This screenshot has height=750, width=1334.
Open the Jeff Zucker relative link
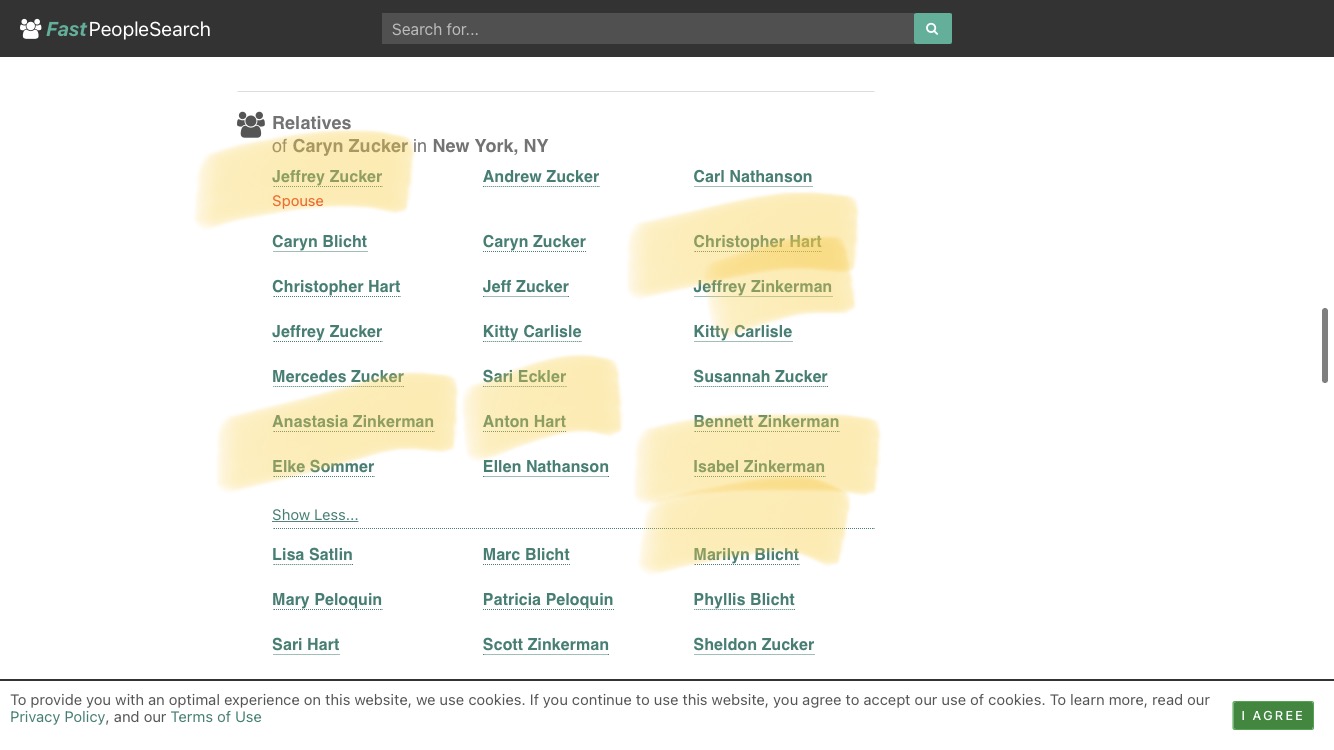coord(526,287)
